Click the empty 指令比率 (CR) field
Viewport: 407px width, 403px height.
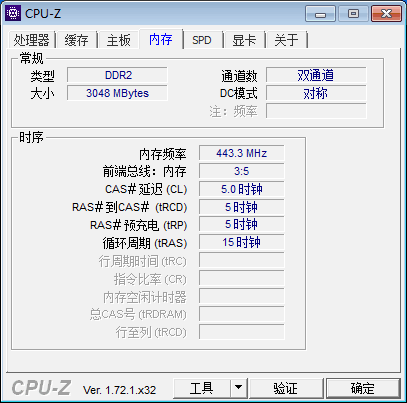coord(242,278)
